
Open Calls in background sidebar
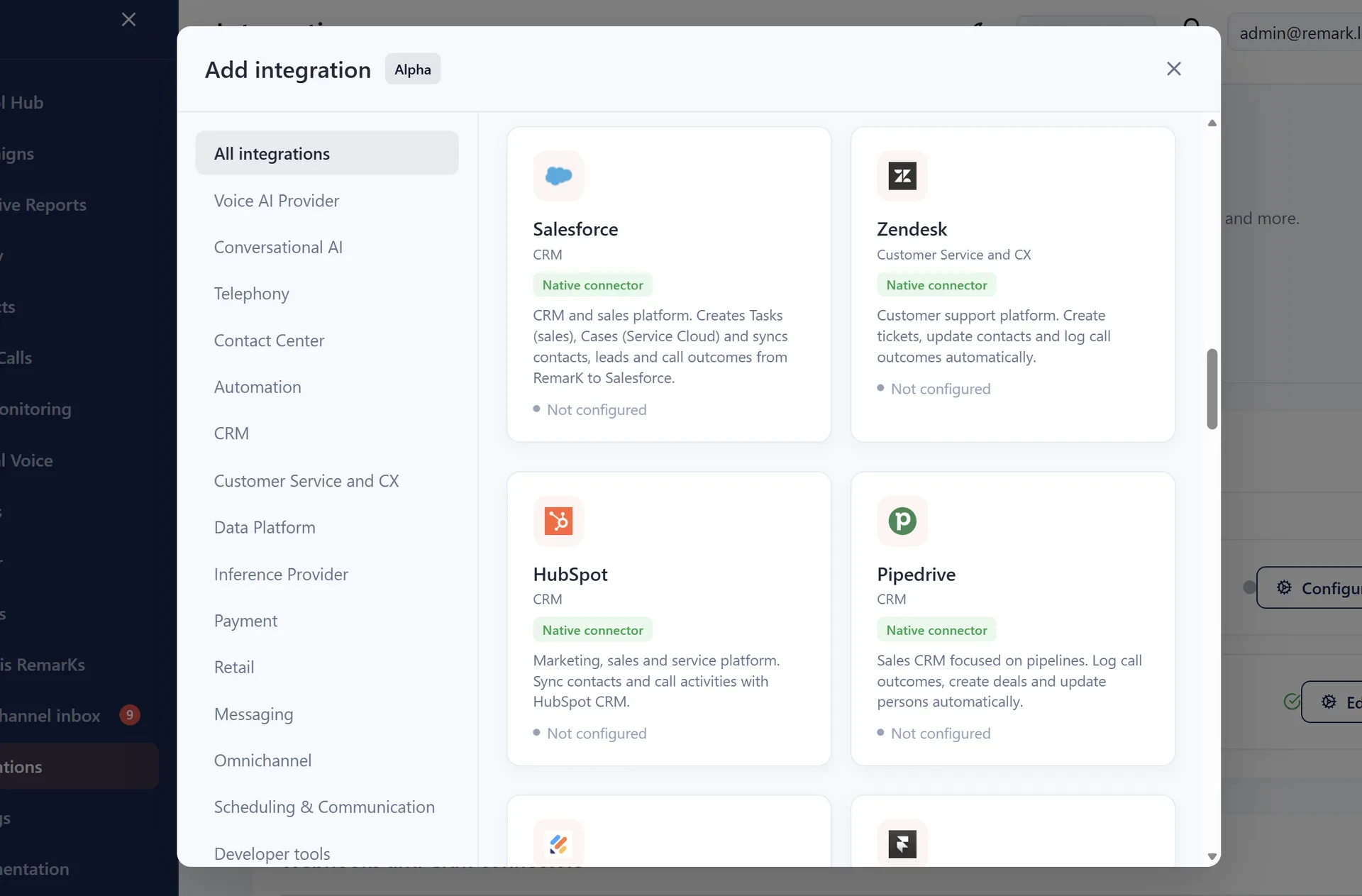[16, 358]
